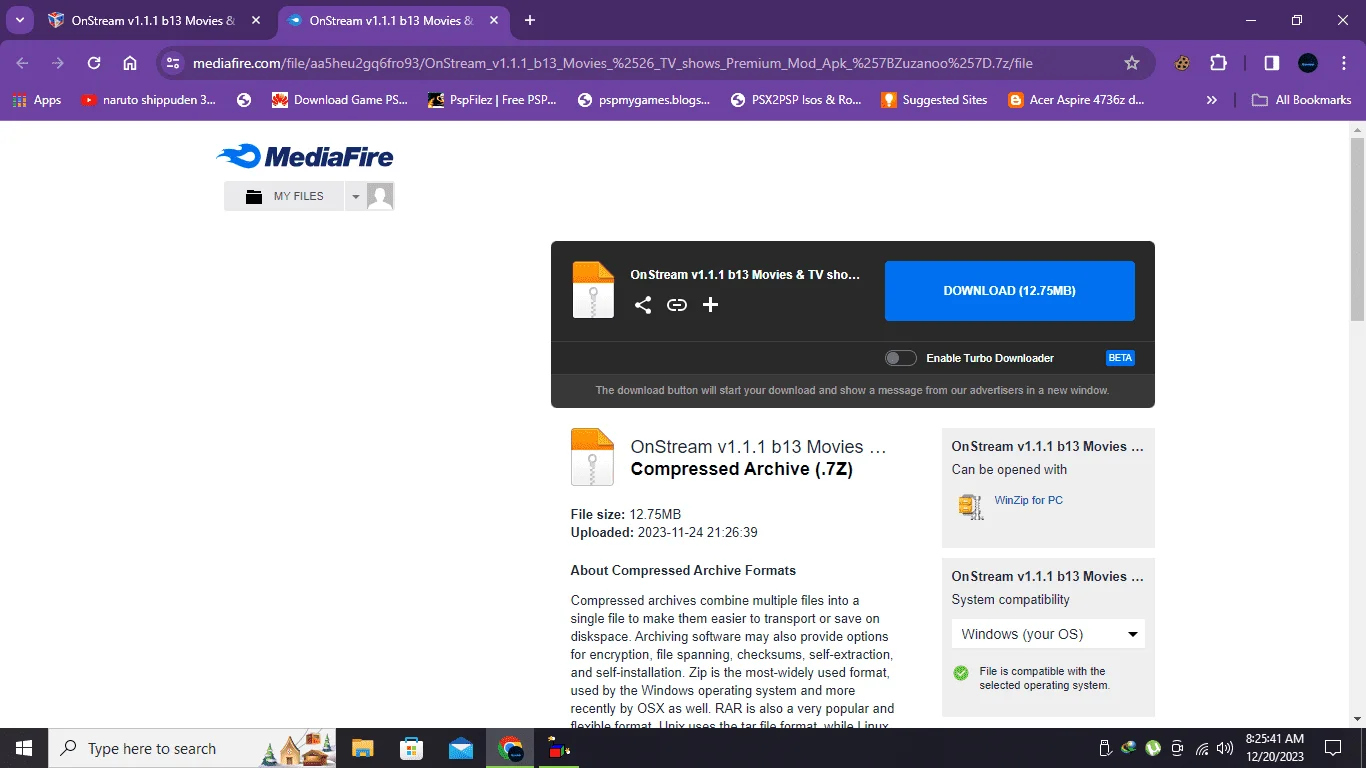Click the share icon under the file name
Viewport: 1366px width, 768px height.
coord(643,305)
